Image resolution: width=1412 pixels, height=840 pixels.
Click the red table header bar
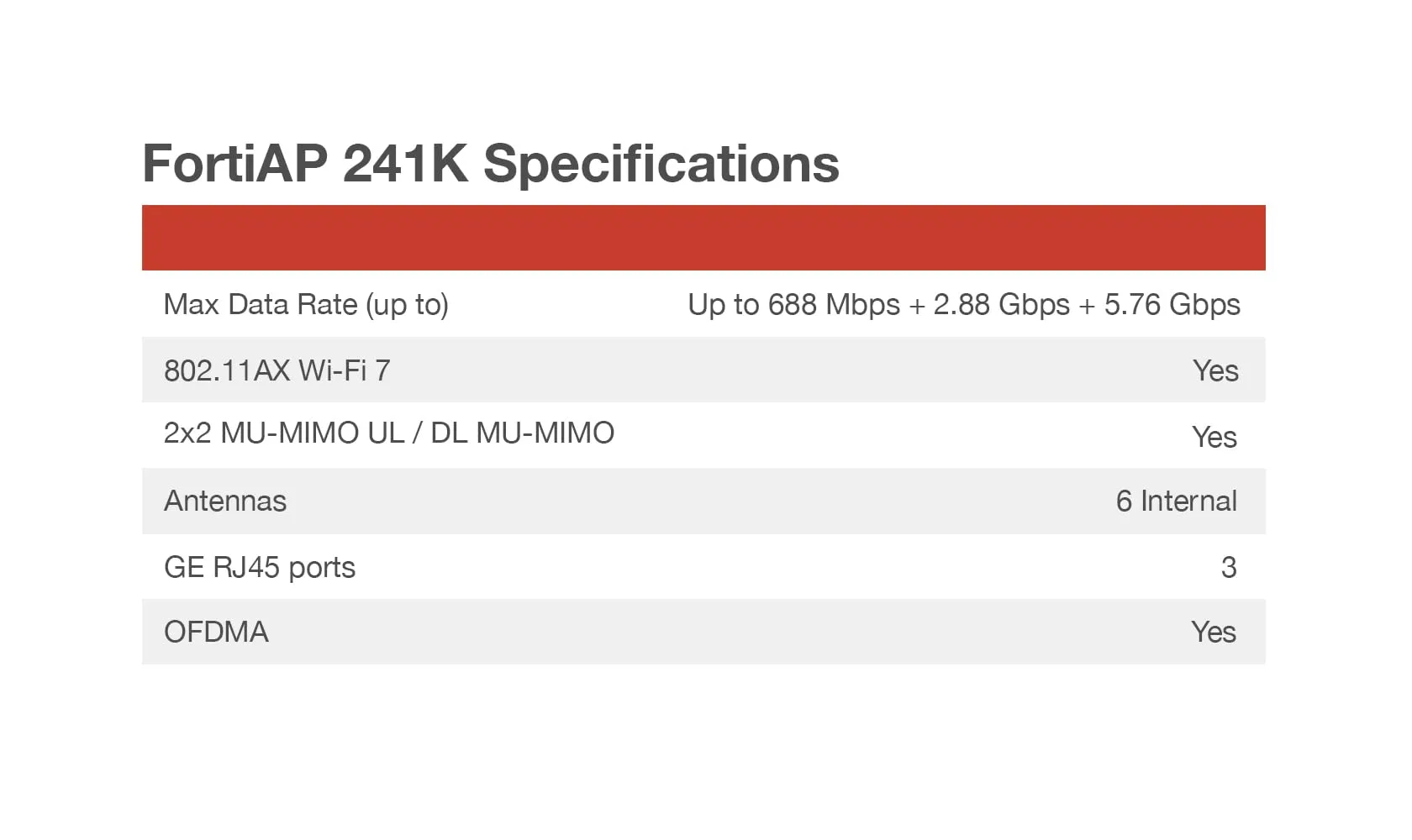click(703, 238)
